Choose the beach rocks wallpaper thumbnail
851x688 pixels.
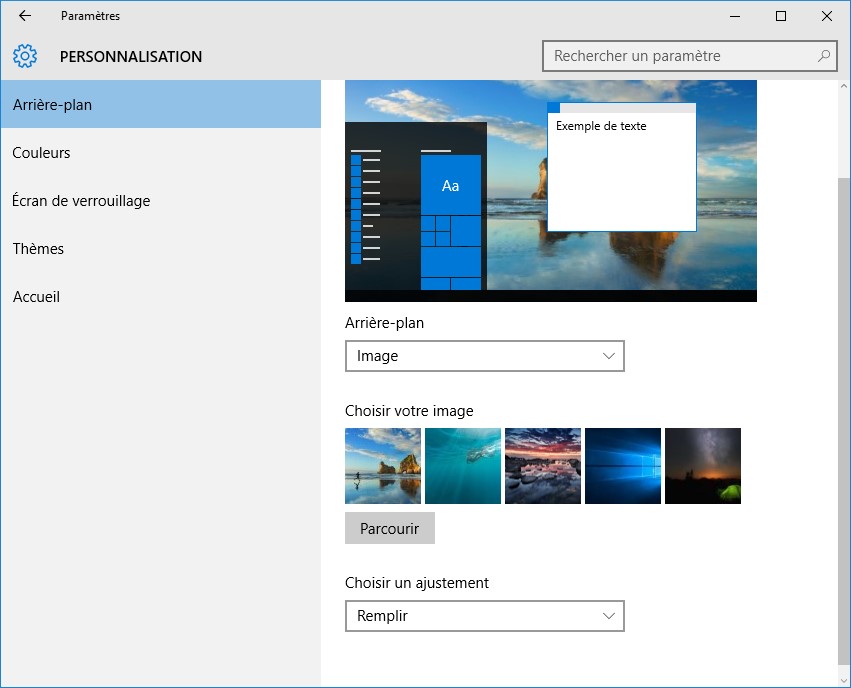[x=383, y=466]
